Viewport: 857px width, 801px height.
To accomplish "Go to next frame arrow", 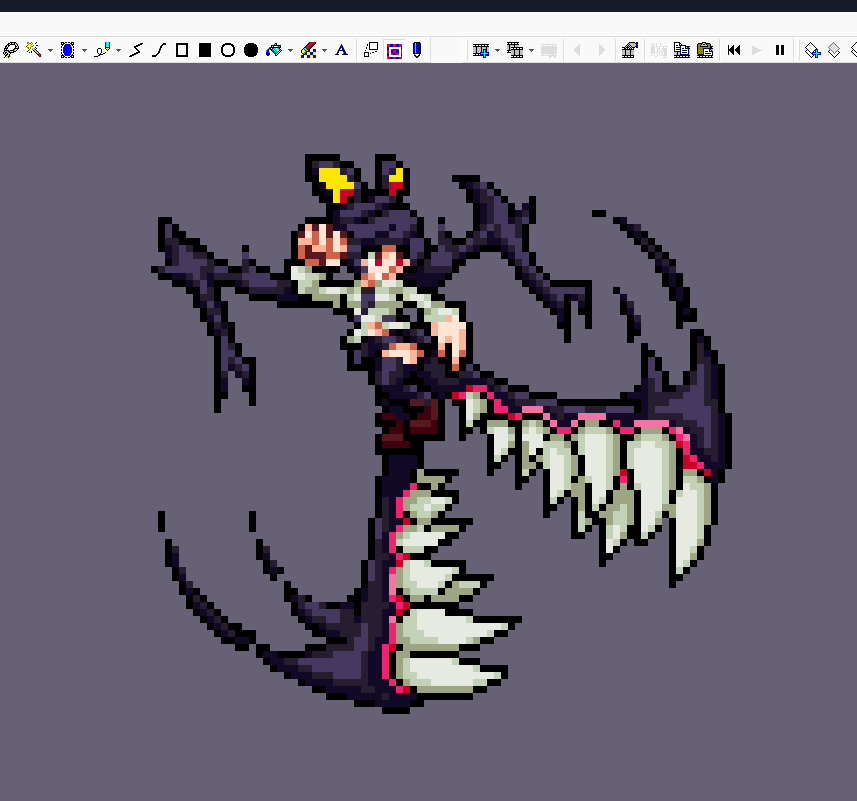I will click(x=601, y=50).
